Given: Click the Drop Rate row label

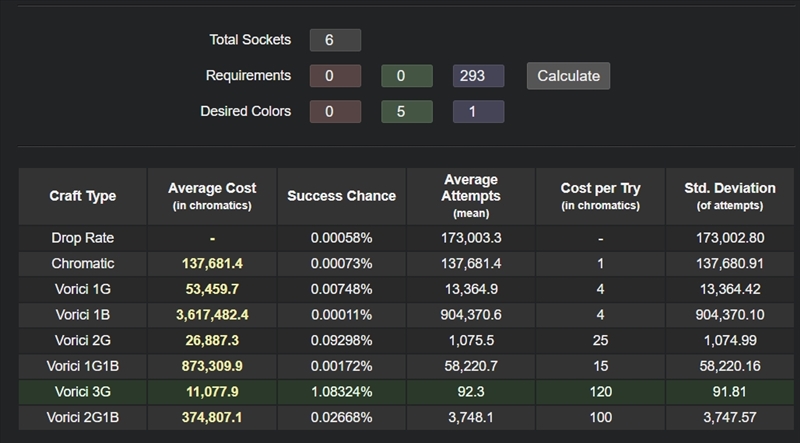Looking at the screenshot, I should pos(82,238).
